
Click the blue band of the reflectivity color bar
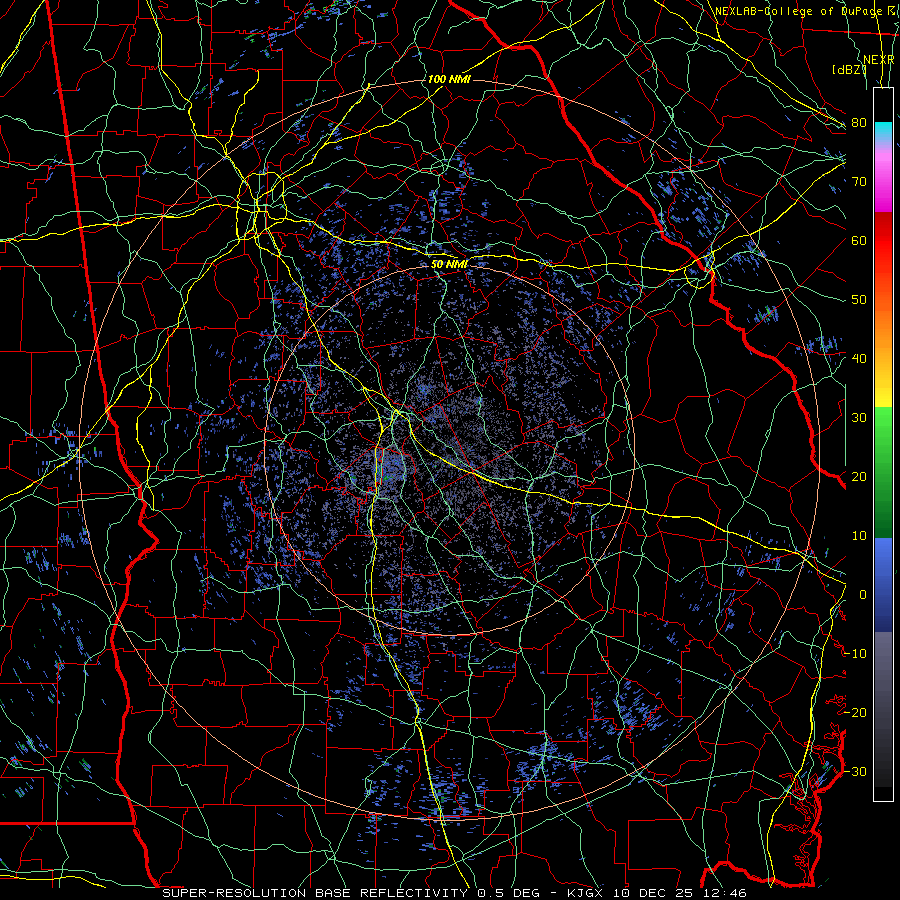point(883,585)
